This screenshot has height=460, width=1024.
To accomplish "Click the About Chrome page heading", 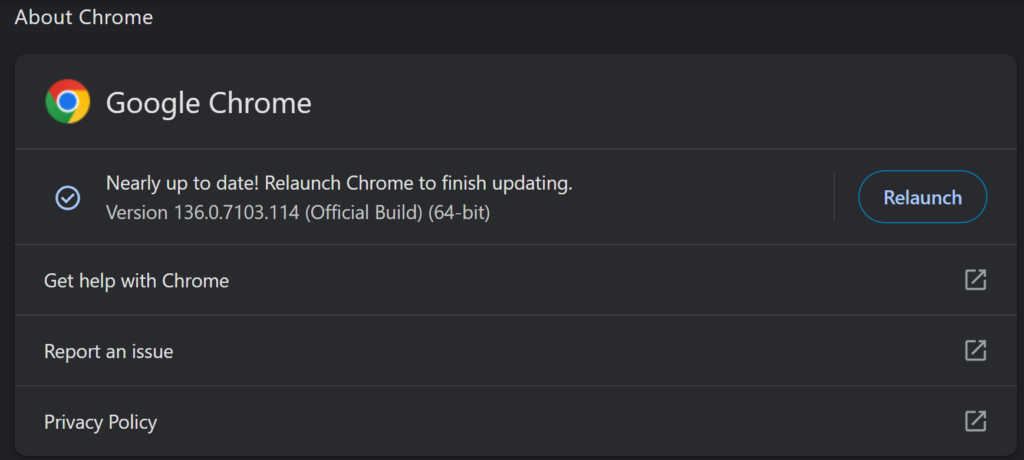I will tap(84, 17).
